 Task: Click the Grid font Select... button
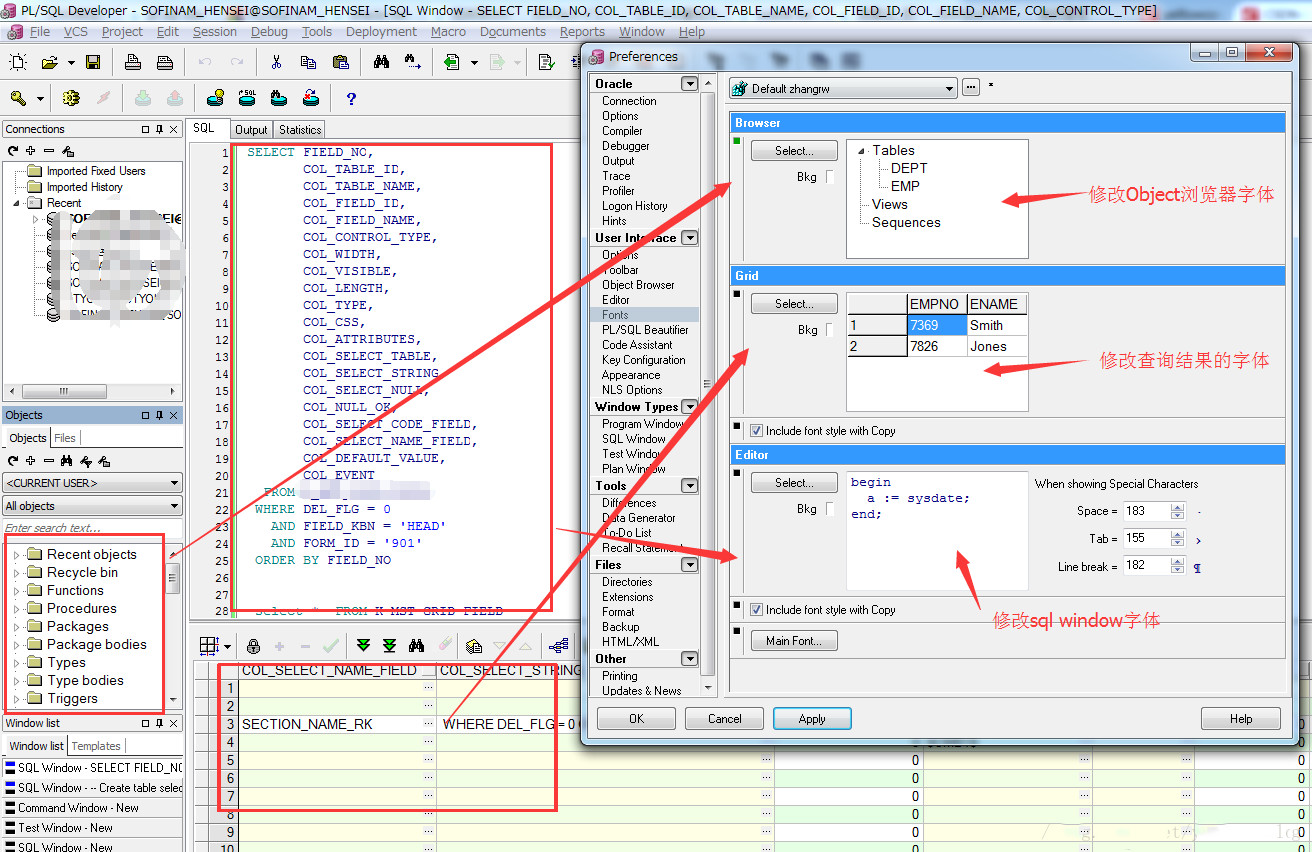[x=794, y=304]
